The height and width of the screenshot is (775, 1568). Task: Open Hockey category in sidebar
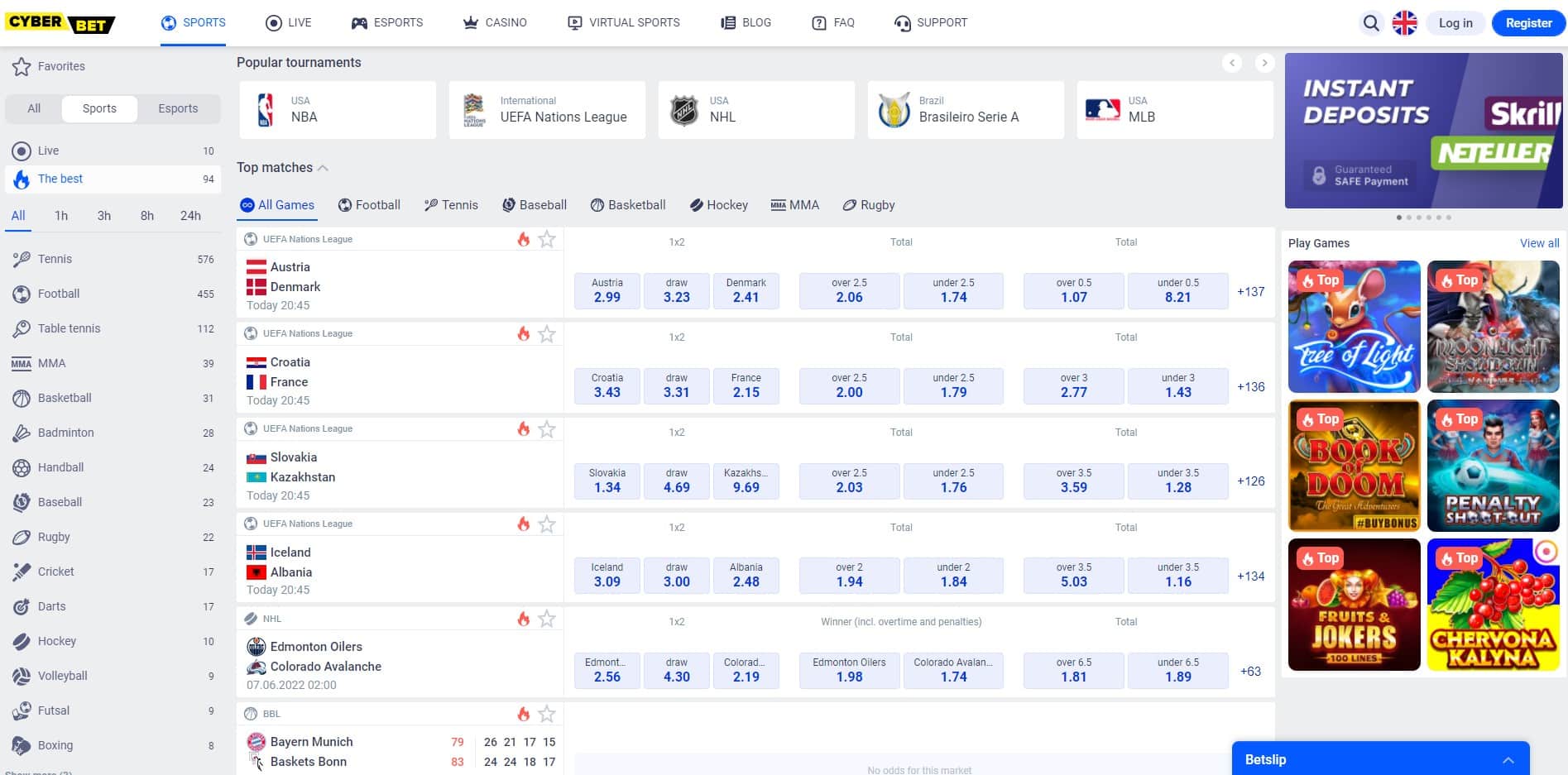(113, 641)
